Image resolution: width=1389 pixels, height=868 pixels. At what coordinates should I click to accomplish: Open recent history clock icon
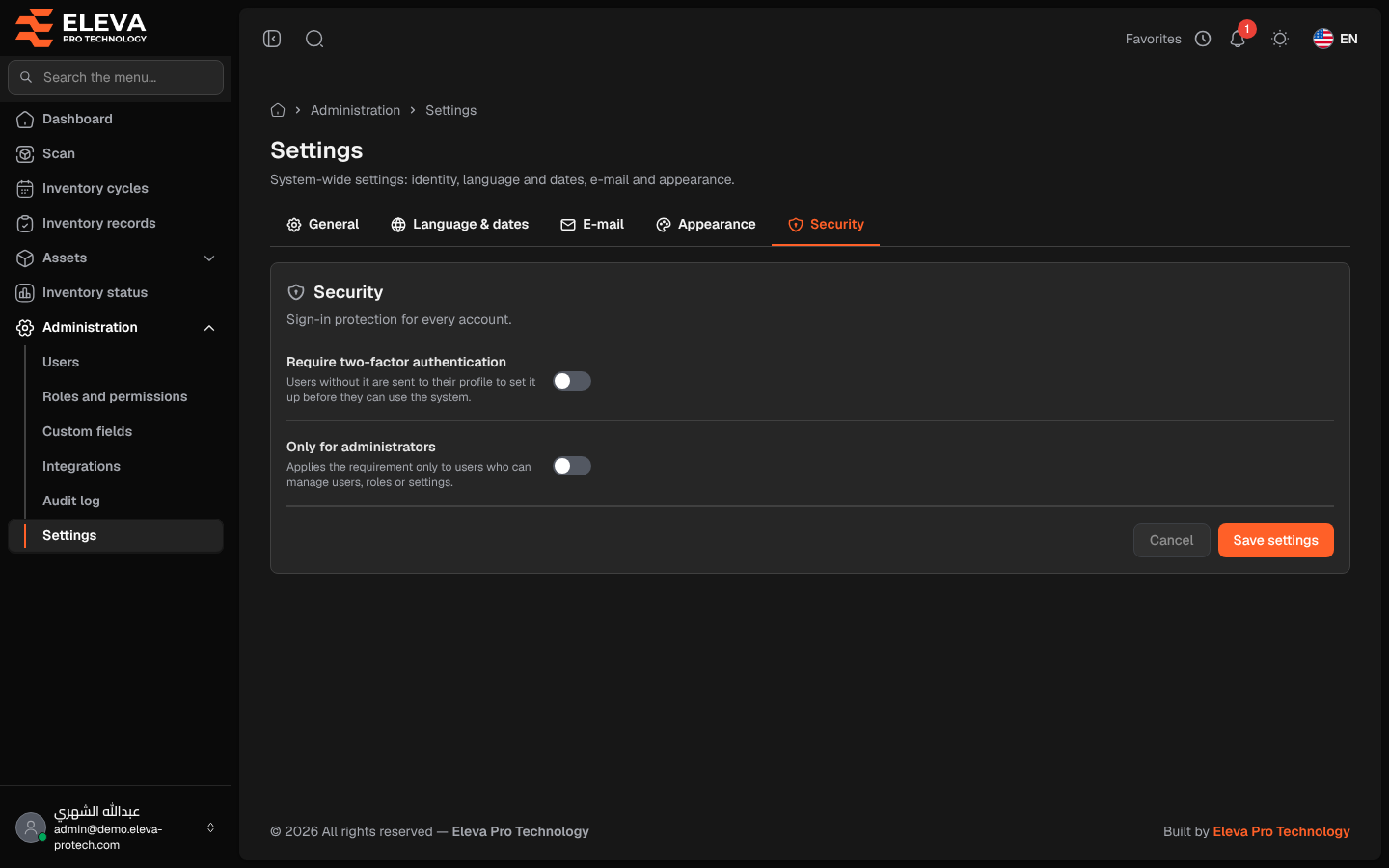coord(1203,39)
